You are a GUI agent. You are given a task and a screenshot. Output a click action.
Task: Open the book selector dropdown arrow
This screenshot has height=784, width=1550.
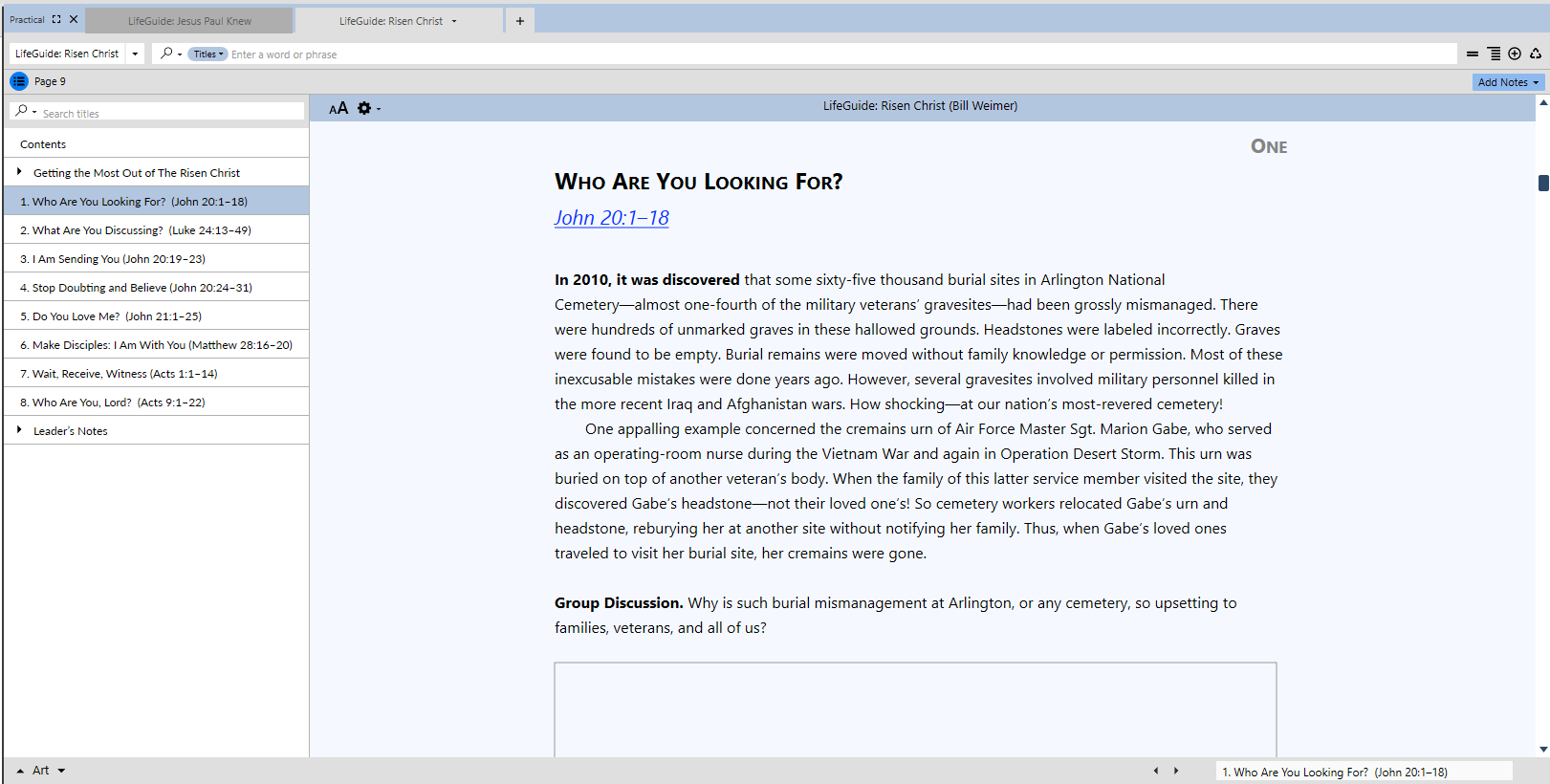click(x=135, y=54)
